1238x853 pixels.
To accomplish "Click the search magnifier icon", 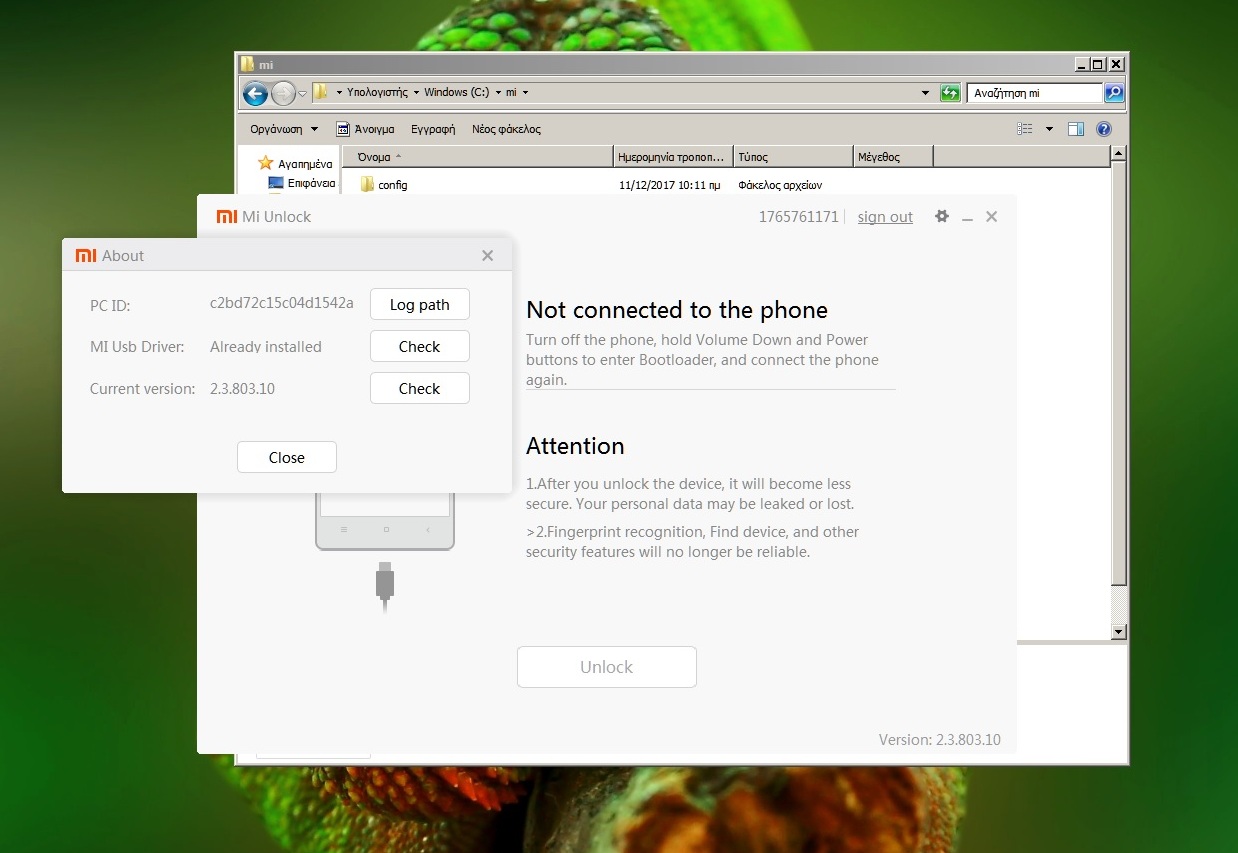I will (1113, 93).
